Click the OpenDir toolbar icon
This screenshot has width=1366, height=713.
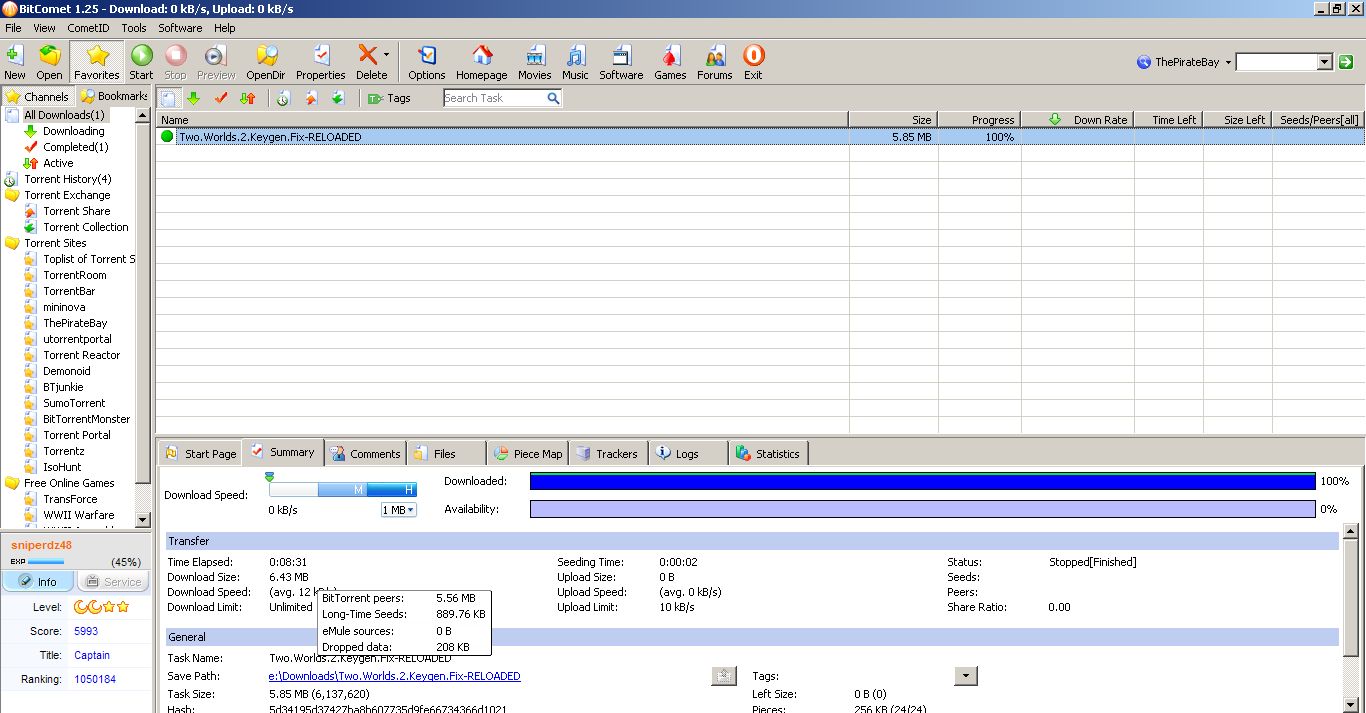(266, 61)
